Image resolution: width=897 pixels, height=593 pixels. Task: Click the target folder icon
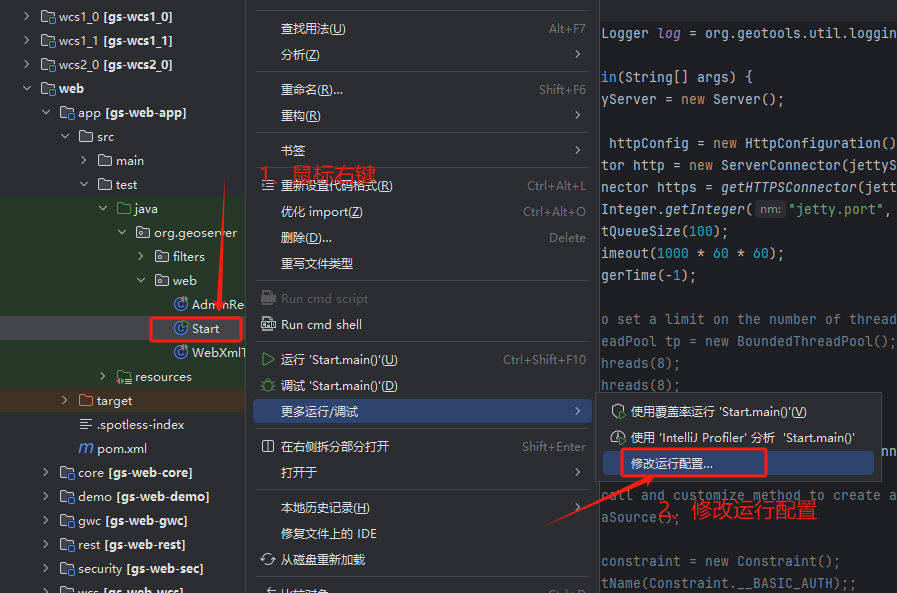coord(86,400)
